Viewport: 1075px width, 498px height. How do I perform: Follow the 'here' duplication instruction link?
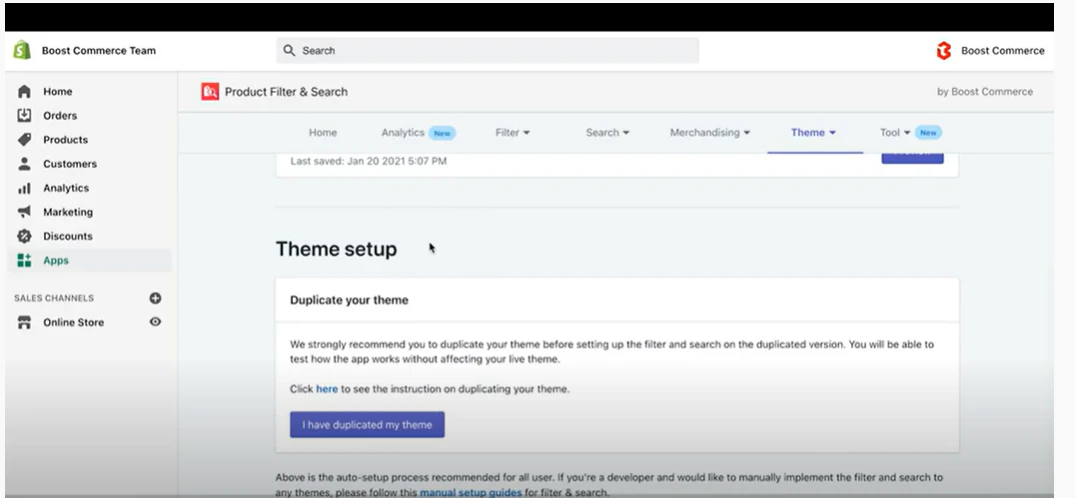pyautogui.click(x=327, y=389)
